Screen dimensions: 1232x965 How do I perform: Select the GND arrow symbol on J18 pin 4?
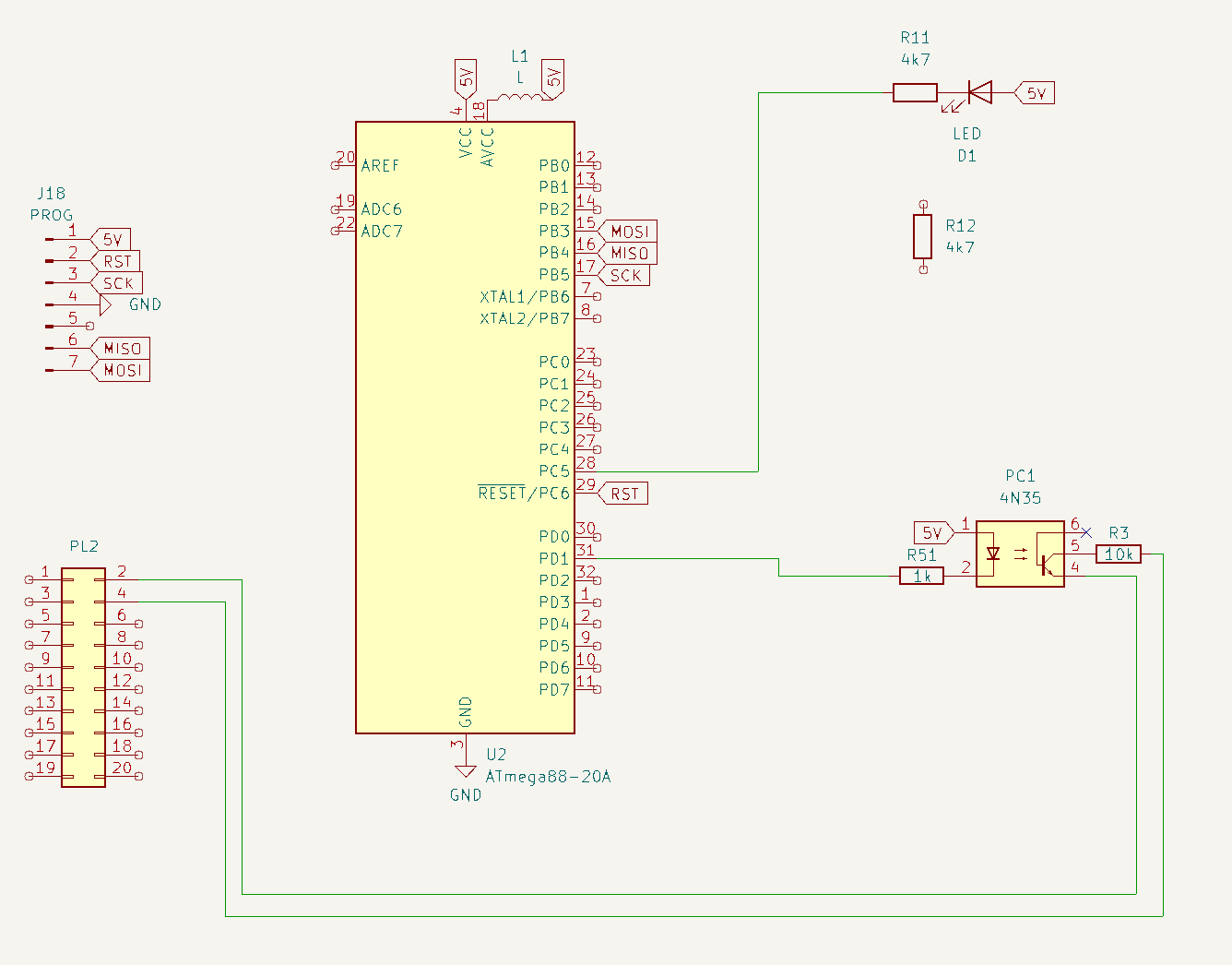tap(105, 304)
